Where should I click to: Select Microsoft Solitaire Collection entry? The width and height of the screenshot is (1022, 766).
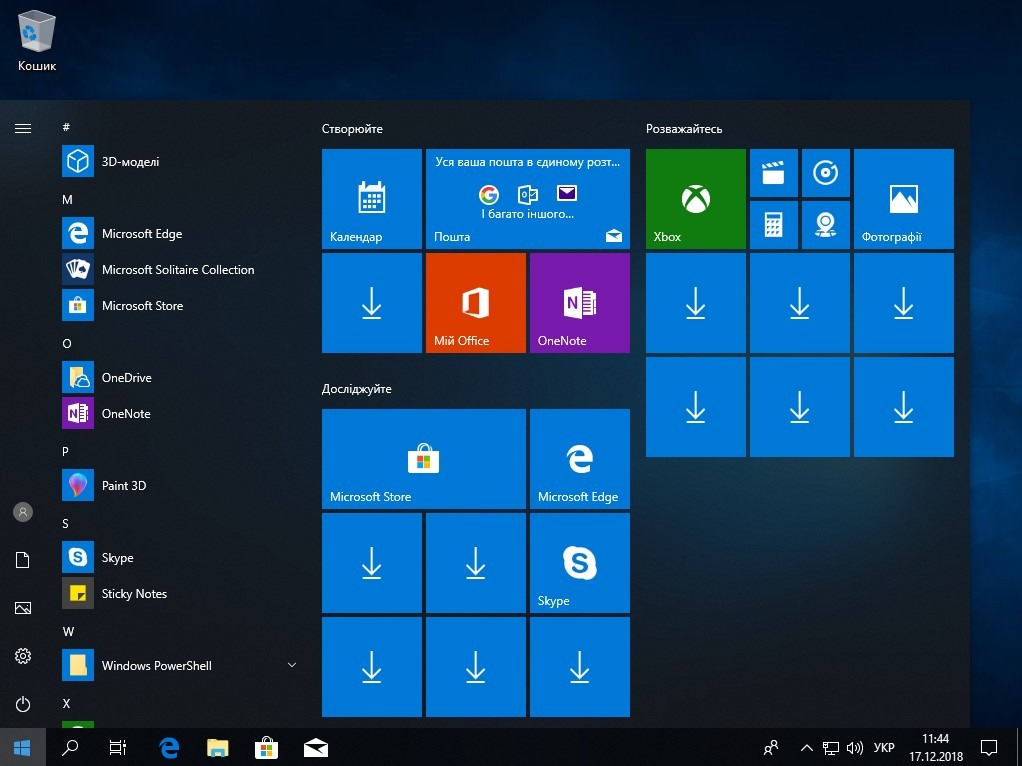click(177, 270)
